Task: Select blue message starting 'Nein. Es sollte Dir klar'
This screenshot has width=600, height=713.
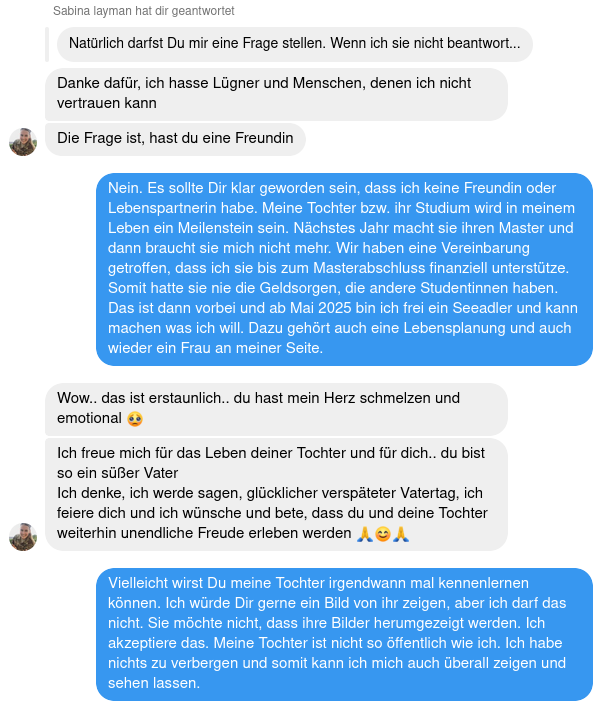Action: pyautogui.click(x=344, y=269)
